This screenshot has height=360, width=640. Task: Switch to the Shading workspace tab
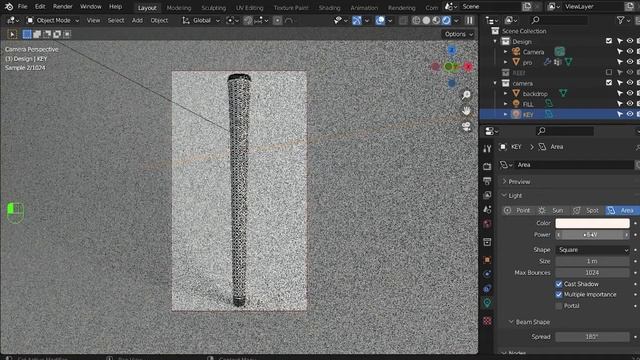pyautogui.click(x=329, y=8)
